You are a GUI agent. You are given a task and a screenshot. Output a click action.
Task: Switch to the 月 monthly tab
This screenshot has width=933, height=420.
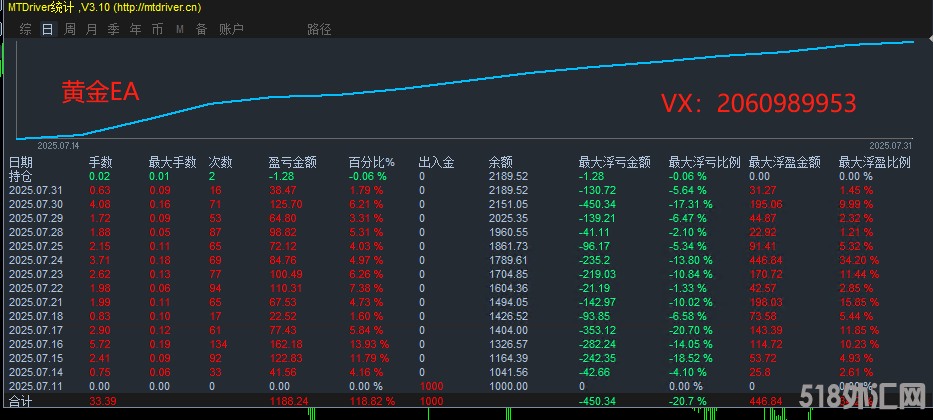point(91,30)
